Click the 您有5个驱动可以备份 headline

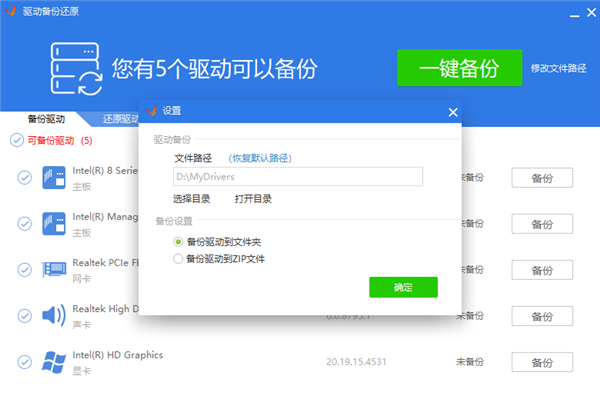214,69
